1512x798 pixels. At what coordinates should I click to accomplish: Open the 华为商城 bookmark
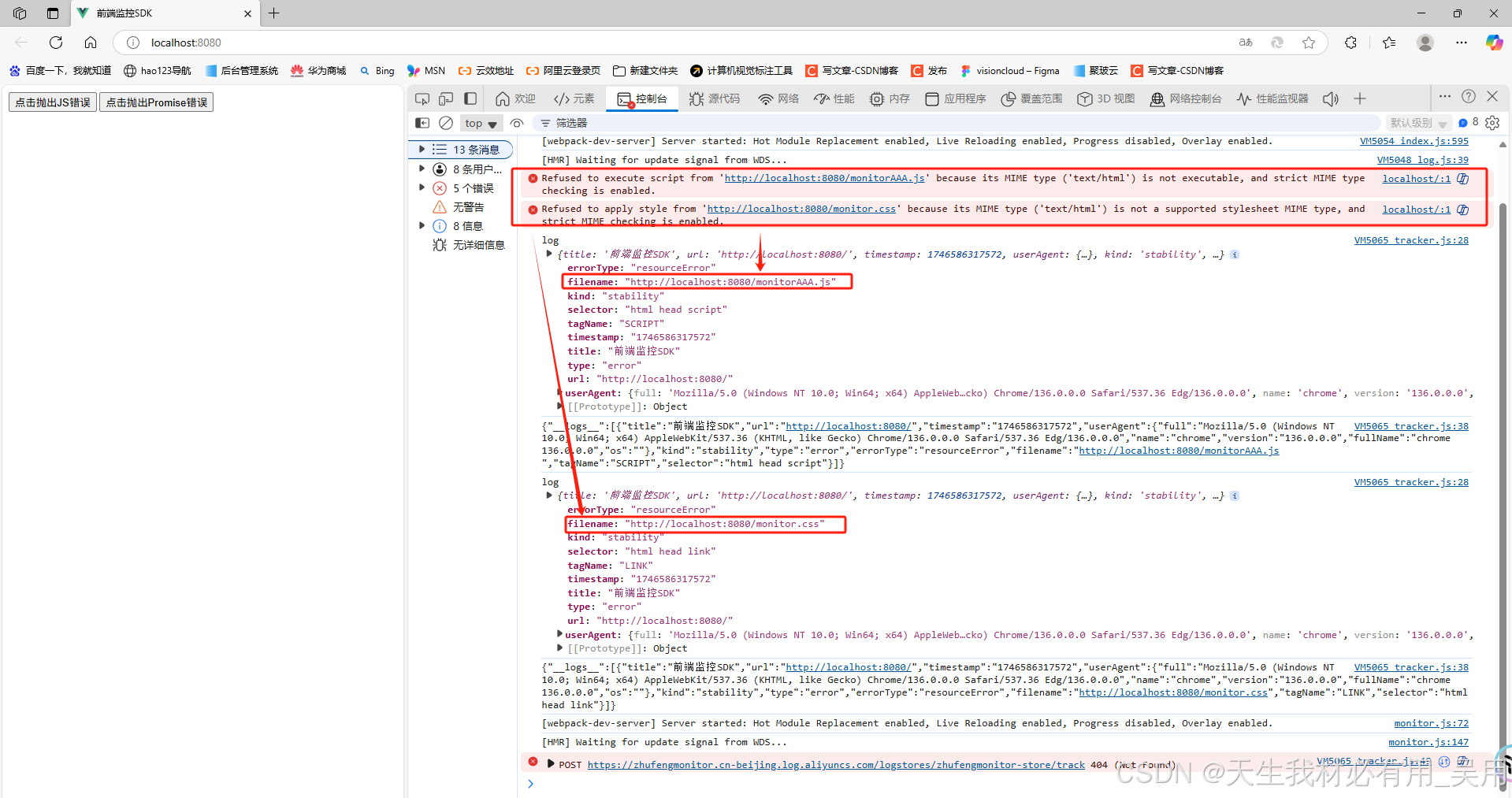(318, 71)
